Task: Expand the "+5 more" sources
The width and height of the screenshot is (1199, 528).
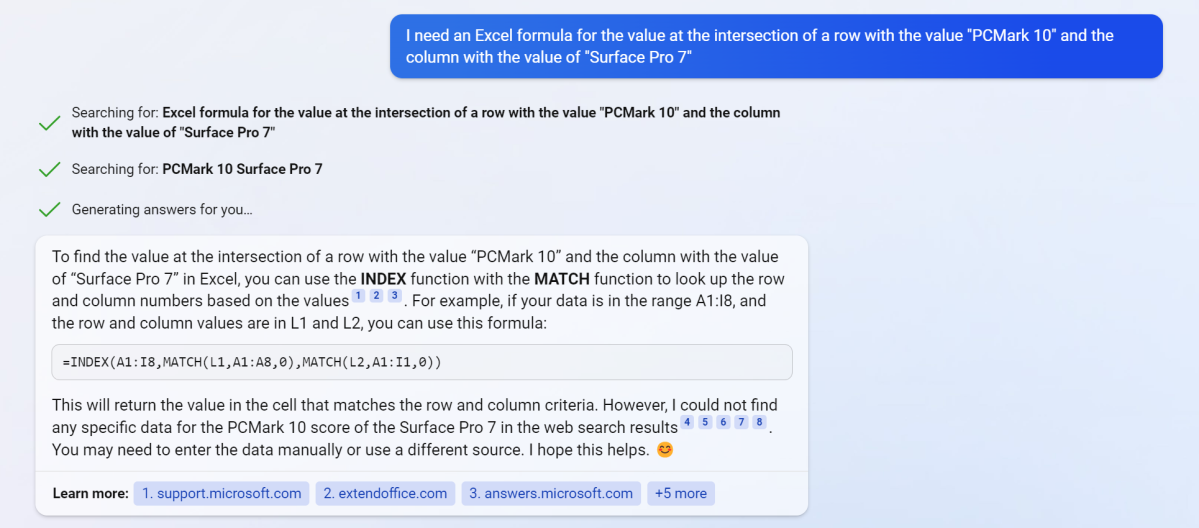Action: point(681,493)
